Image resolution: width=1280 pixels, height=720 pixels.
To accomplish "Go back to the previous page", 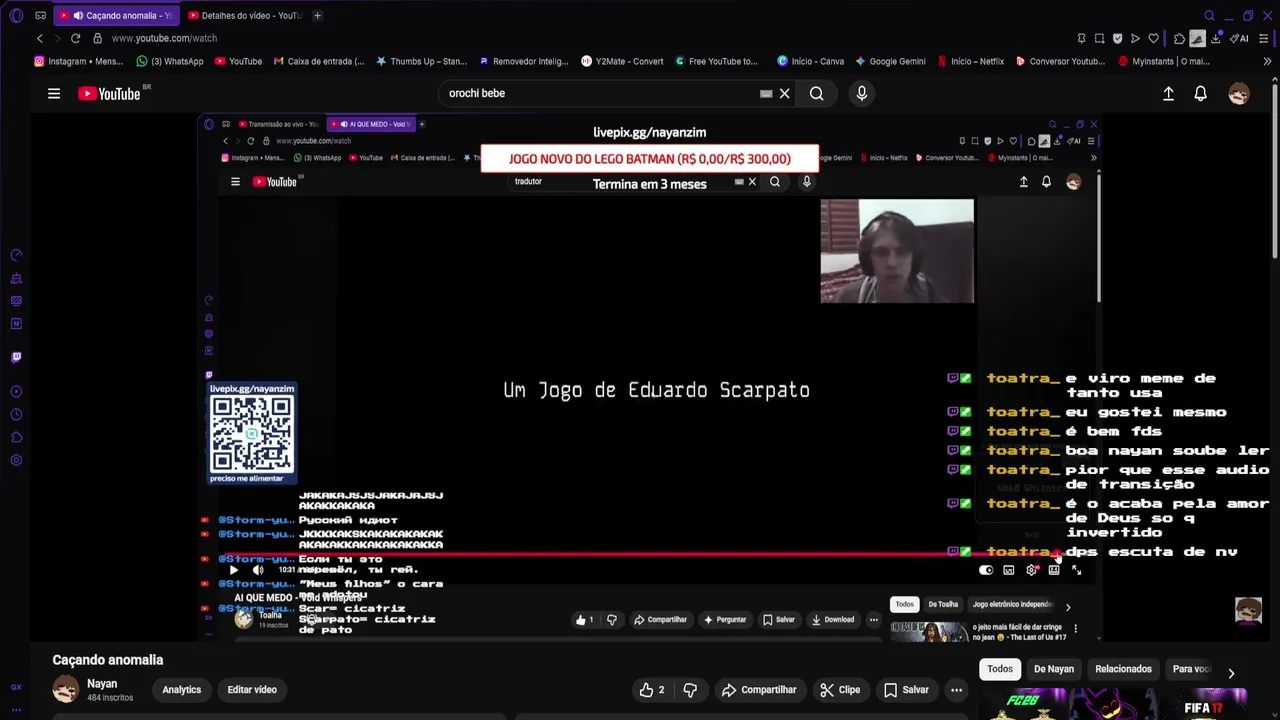I will click(x=40, y=38).
